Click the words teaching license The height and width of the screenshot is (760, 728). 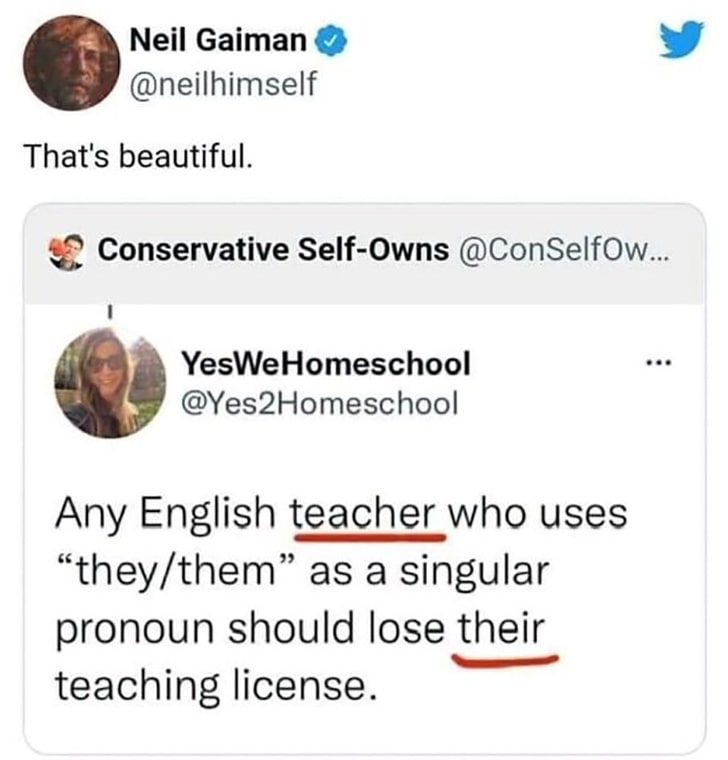coord(217,685)
